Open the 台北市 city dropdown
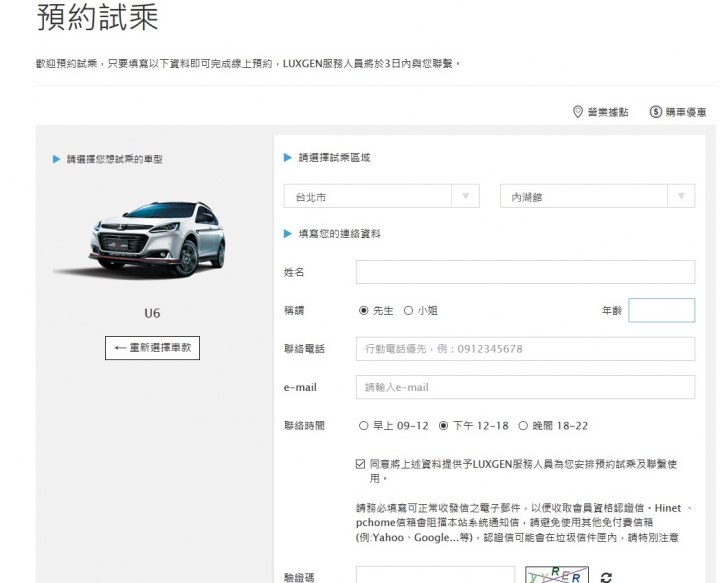 pos(382,196)
